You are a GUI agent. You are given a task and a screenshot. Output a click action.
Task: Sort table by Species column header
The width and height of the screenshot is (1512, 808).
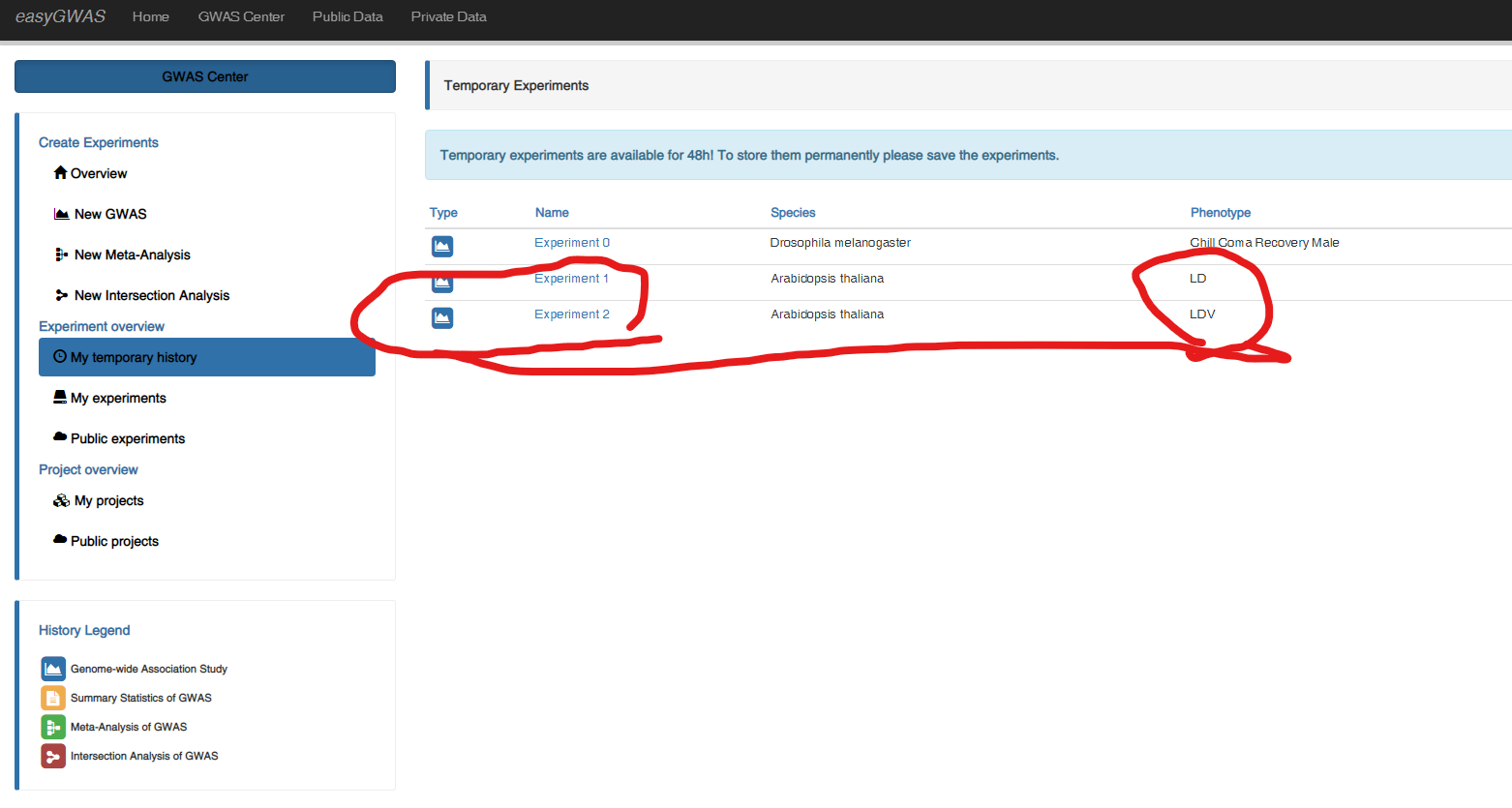pyautogui.click(x=793, y=213)
